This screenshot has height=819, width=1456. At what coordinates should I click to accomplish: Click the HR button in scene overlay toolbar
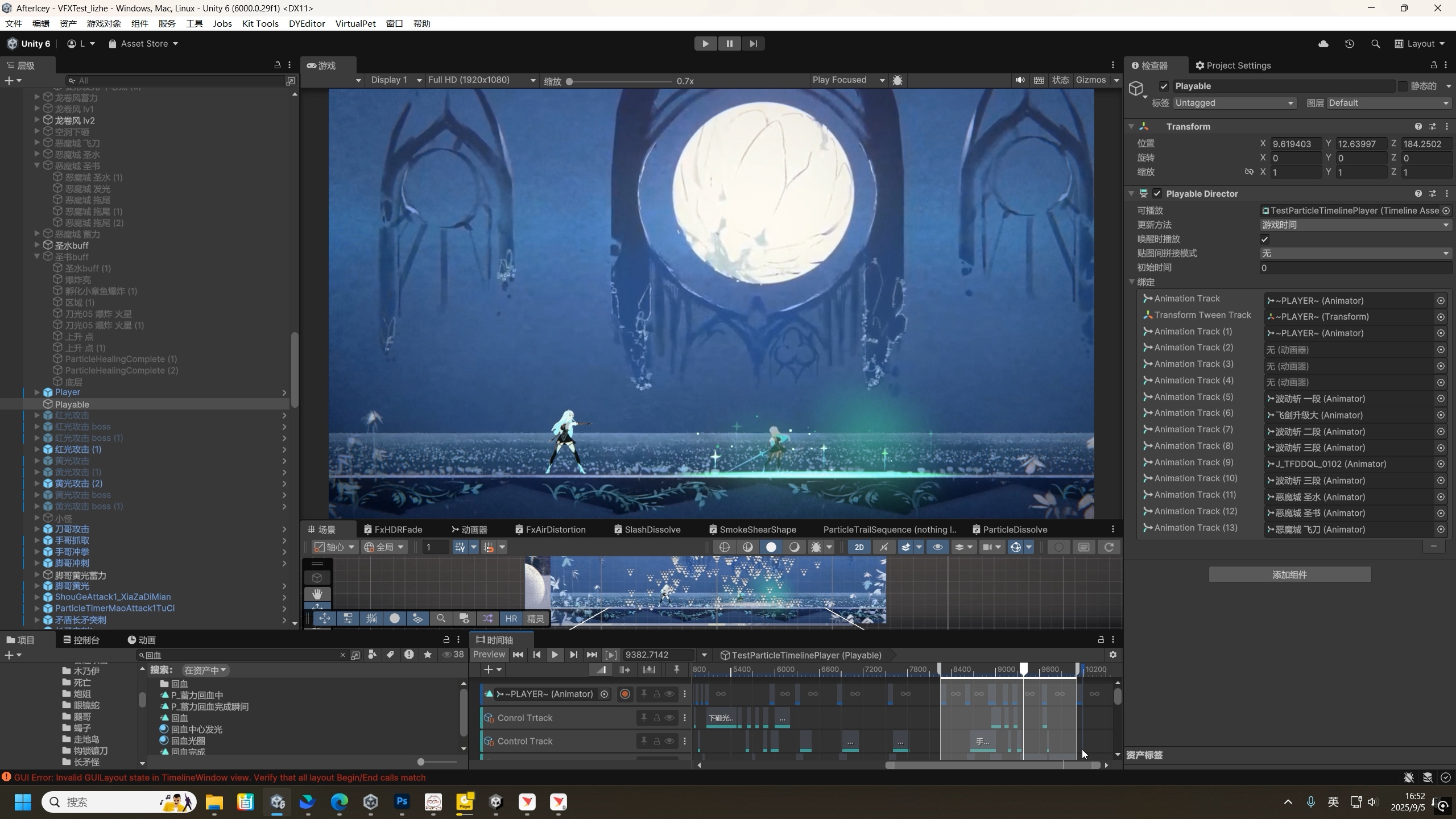point(511,619)
